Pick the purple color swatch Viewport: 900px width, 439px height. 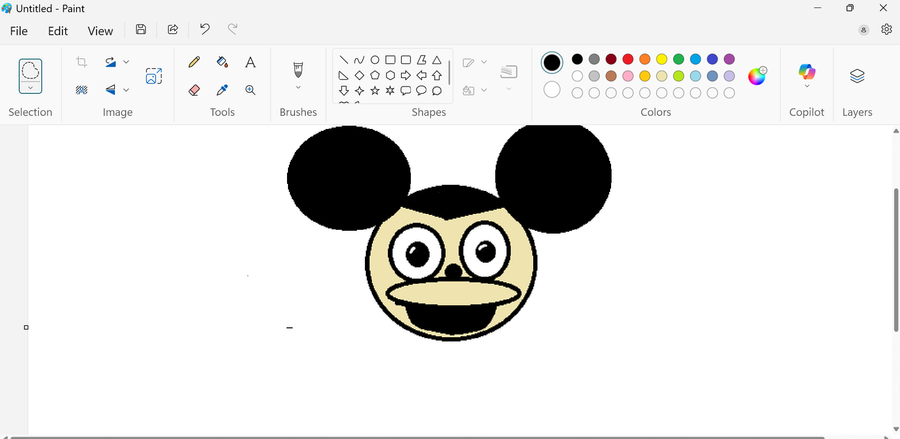729,59
